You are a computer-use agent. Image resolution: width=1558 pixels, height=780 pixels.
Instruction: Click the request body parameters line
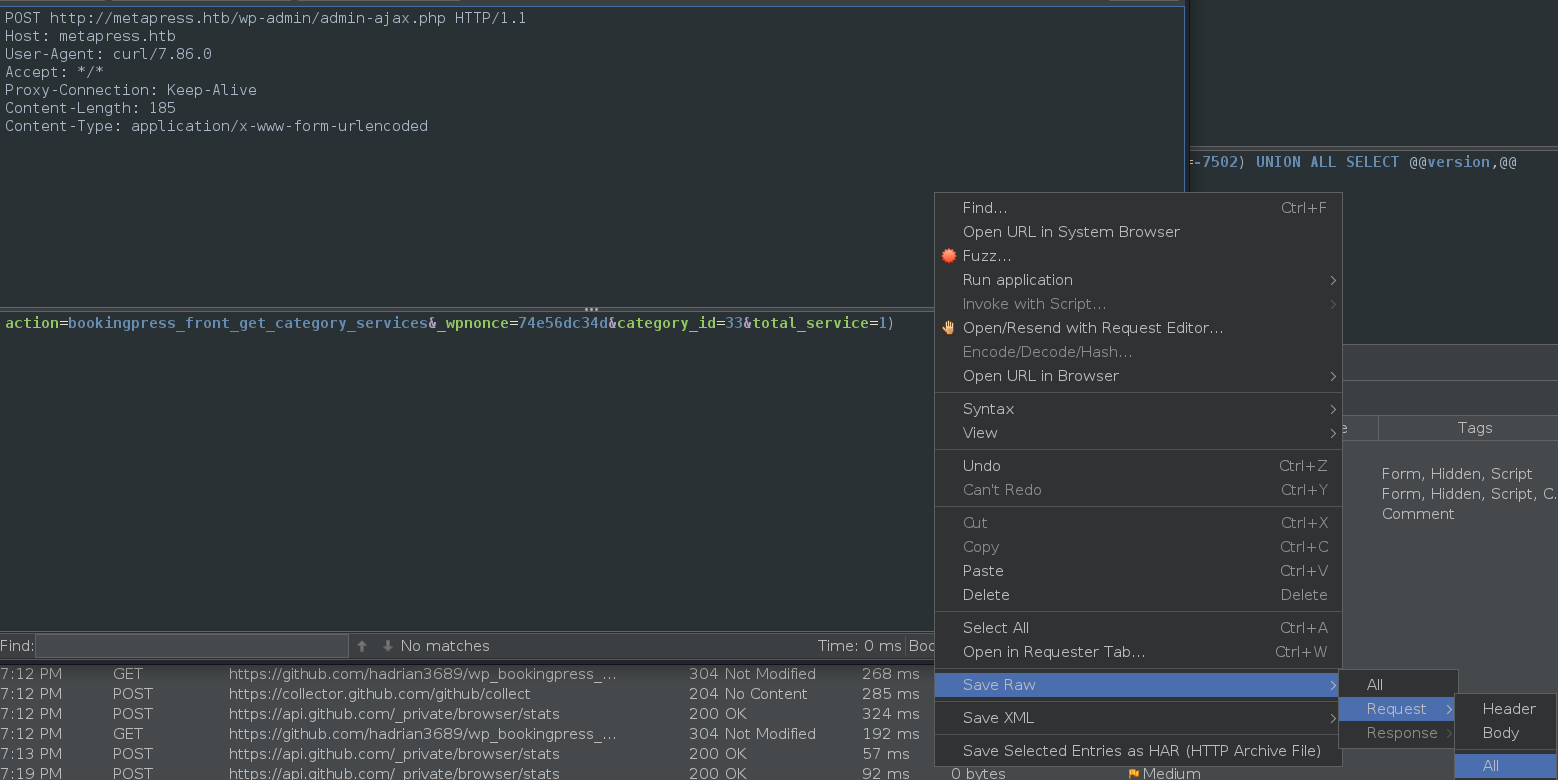449,323
